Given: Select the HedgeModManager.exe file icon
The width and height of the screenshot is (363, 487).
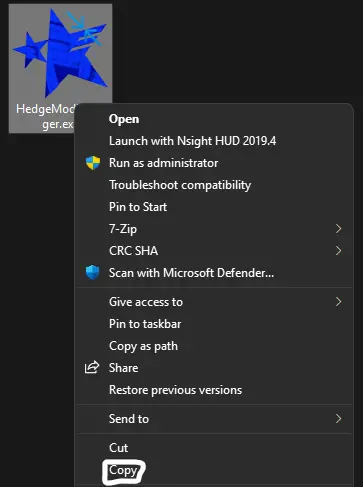Looking at the screenshot, I should 60,53.
